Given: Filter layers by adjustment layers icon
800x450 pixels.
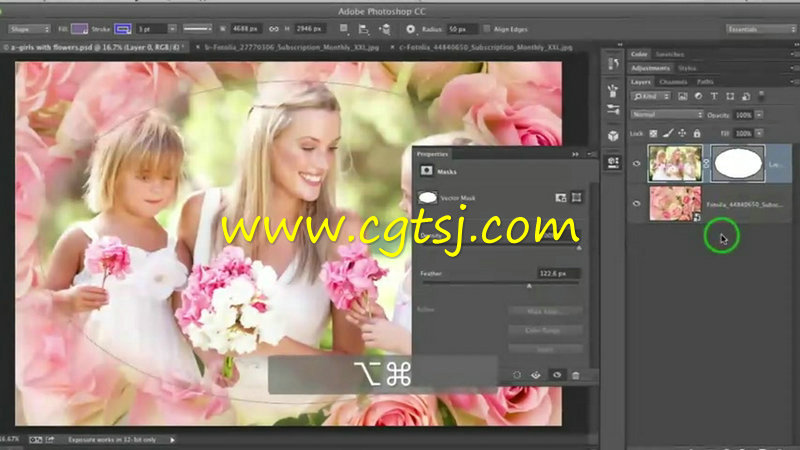Looking at the screenshot, I should click(698, 96).
